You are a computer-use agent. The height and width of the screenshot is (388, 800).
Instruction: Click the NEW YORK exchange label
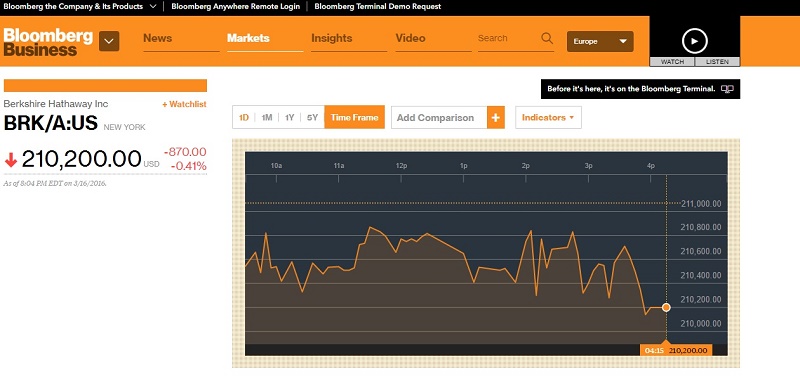click(x=124, y=127)
